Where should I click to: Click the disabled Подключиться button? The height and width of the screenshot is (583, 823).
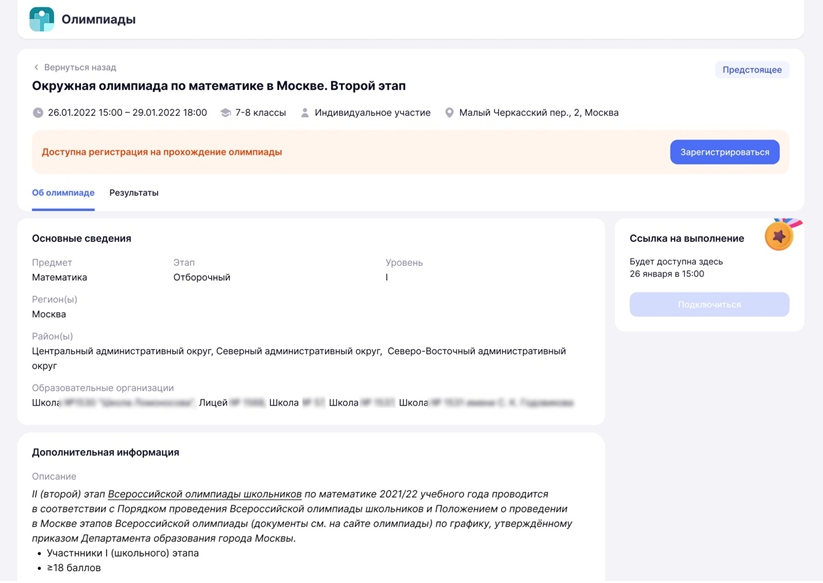(x=709, y=304)
